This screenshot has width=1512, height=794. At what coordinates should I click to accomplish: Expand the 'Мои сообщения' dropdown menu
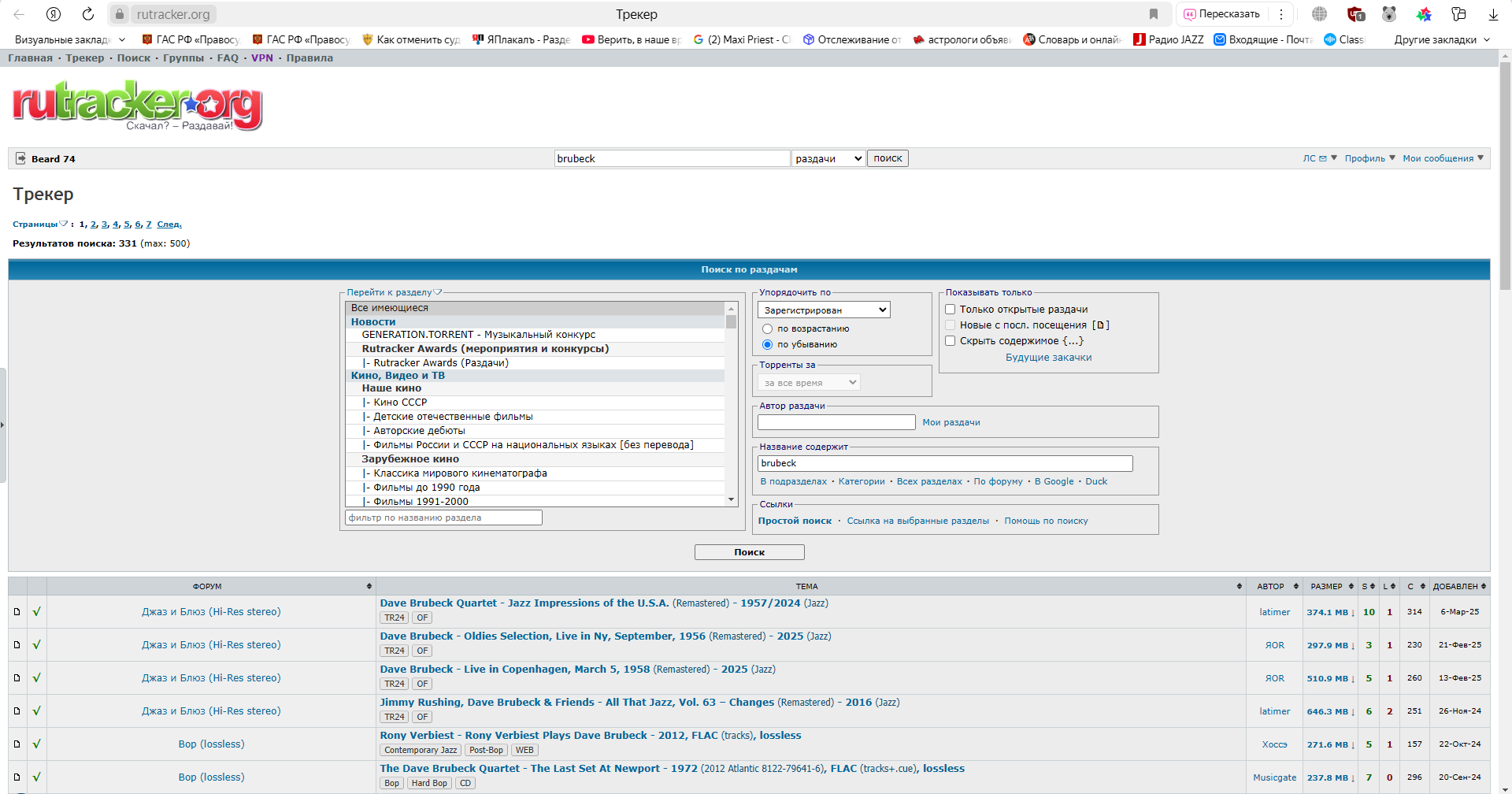1443,158
